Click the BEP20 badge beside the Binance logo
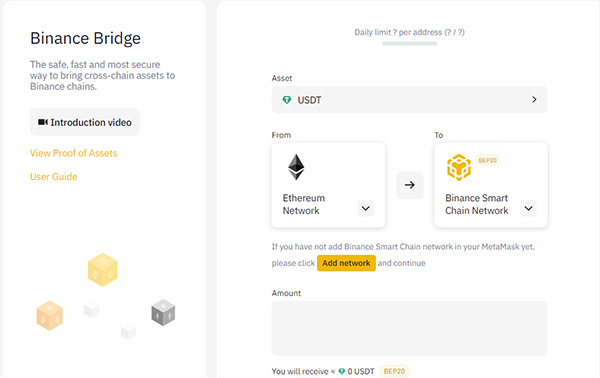Screen dimensions: 600x378 (x=488, y=160)
